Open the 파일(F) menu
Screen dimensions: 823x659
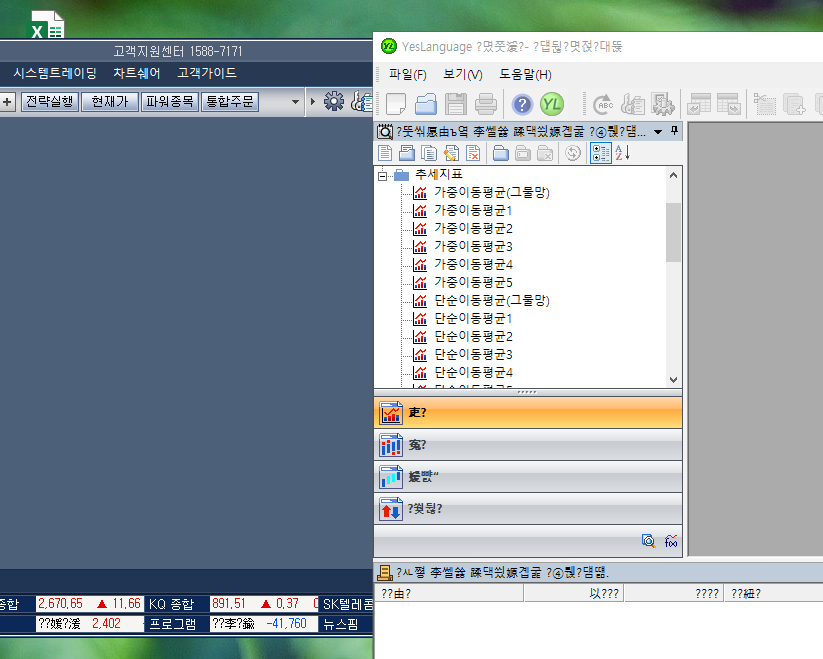(x=407, y=74)
